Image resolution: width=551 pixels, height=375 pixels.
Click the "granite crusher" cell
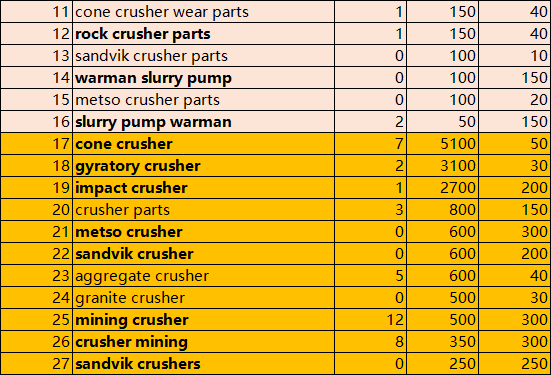(203, 298)
